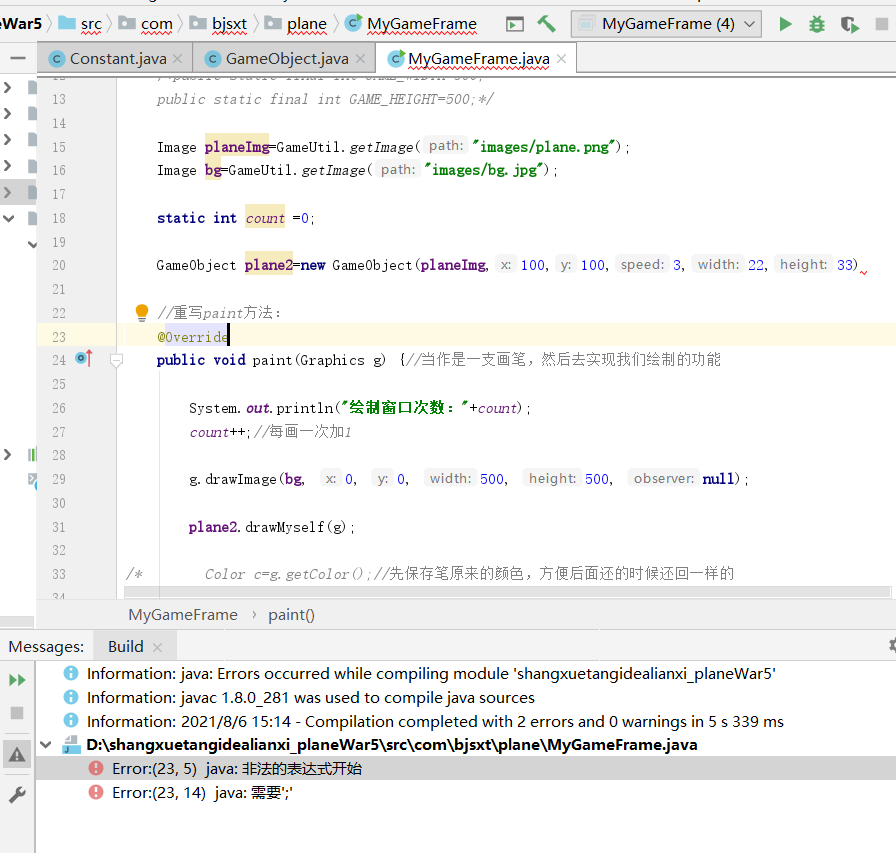Viewport: 896px width, 853px height.
Task: Click MyGameFrame in editor breadcrumb footer
Action: 183,615
